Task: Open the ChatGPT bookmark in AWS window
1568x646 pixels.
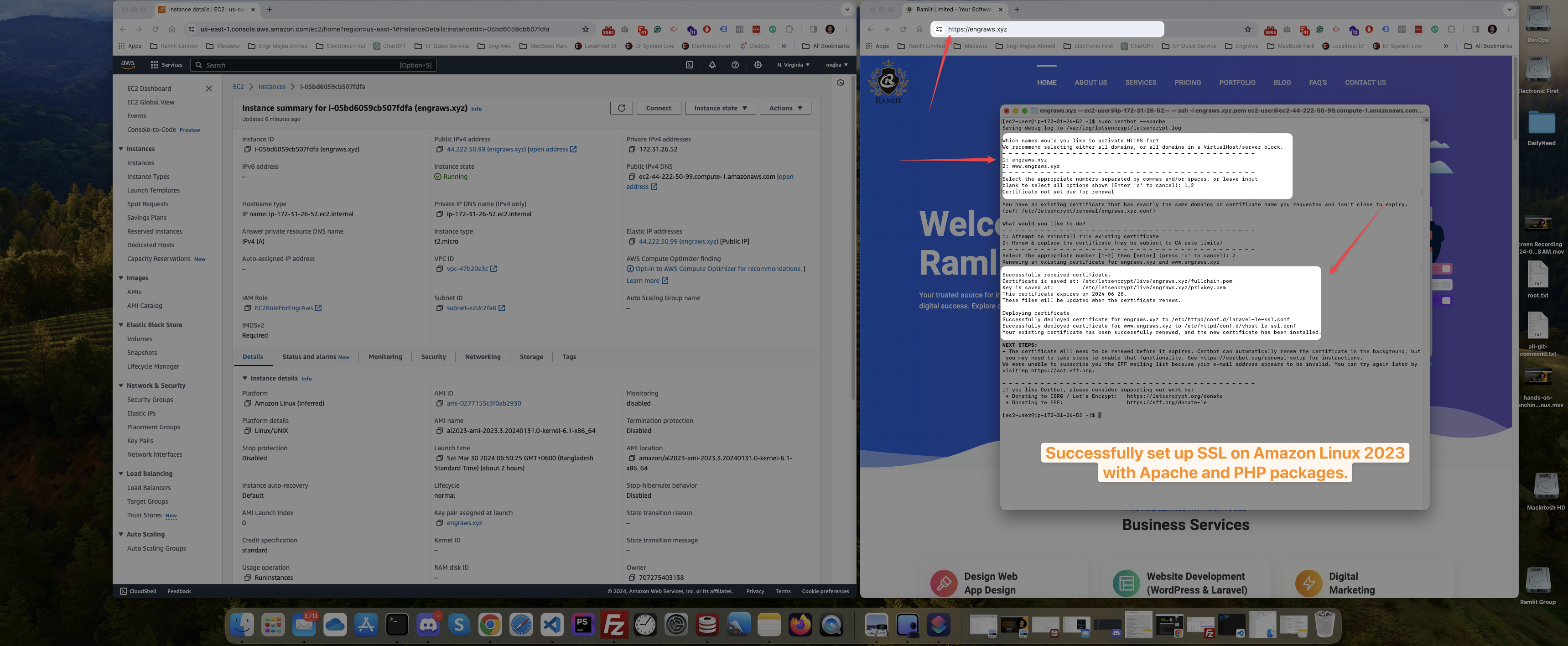Action: pyautogui.click(x=389, y=46)
